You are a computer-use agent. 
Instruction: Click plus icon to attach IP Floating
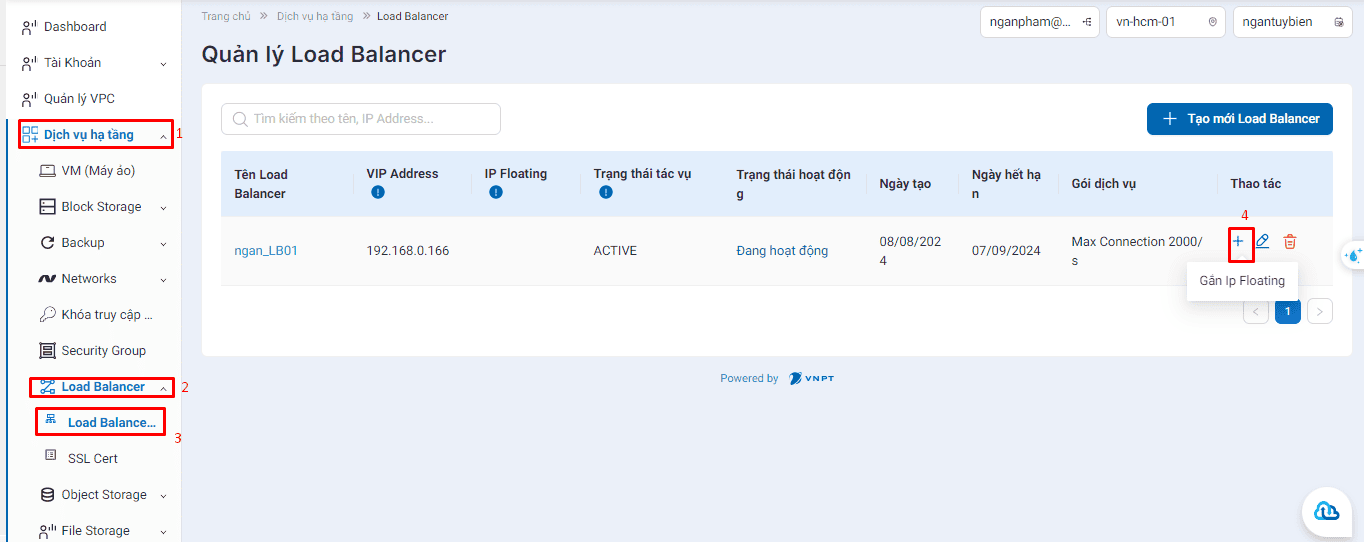(x=1238, y=241)
